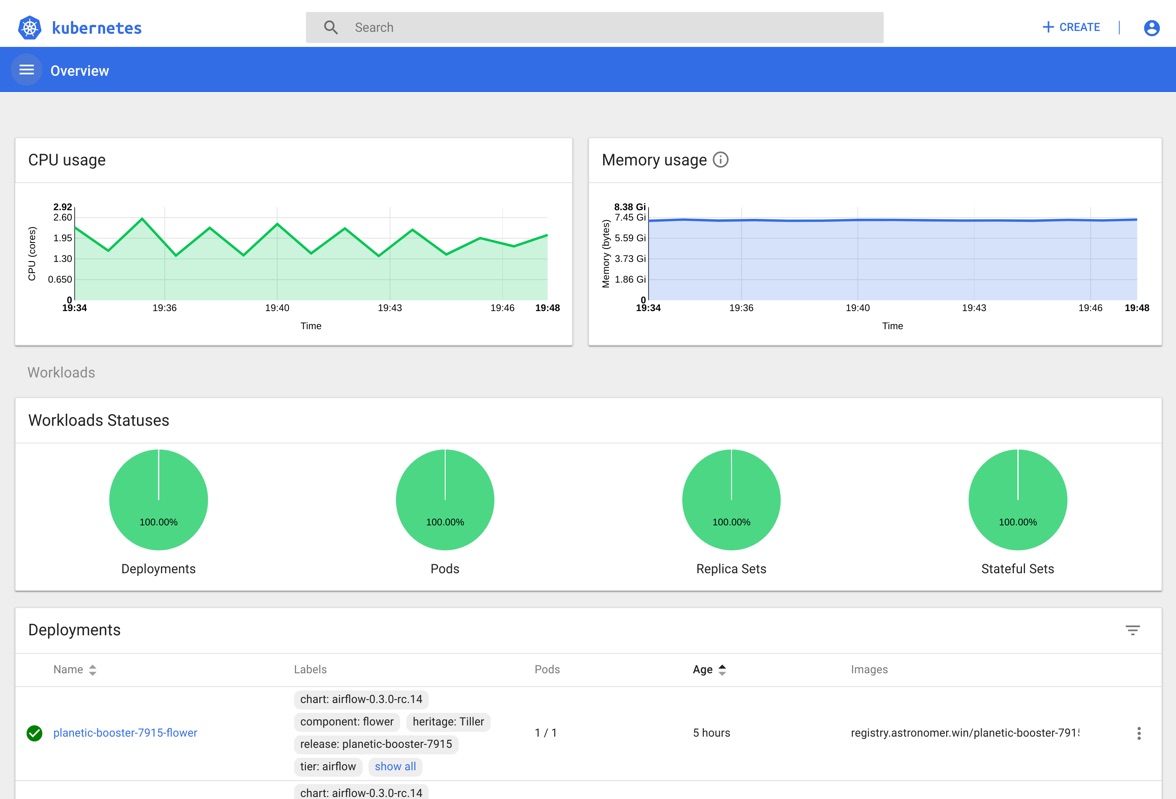Image resolution: width=1176 pixels, height=799 pixels.
Task: Click the Stateful Sets pie chart
Action: tap(1017, 499)
